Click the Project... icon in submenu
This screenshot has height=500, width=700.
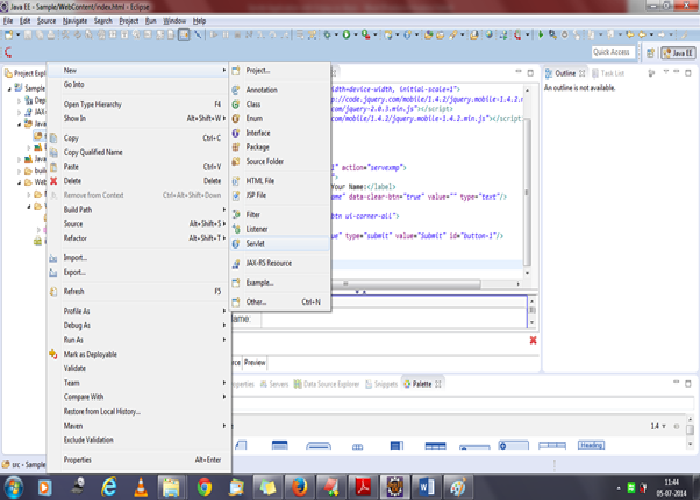point(236,71)
